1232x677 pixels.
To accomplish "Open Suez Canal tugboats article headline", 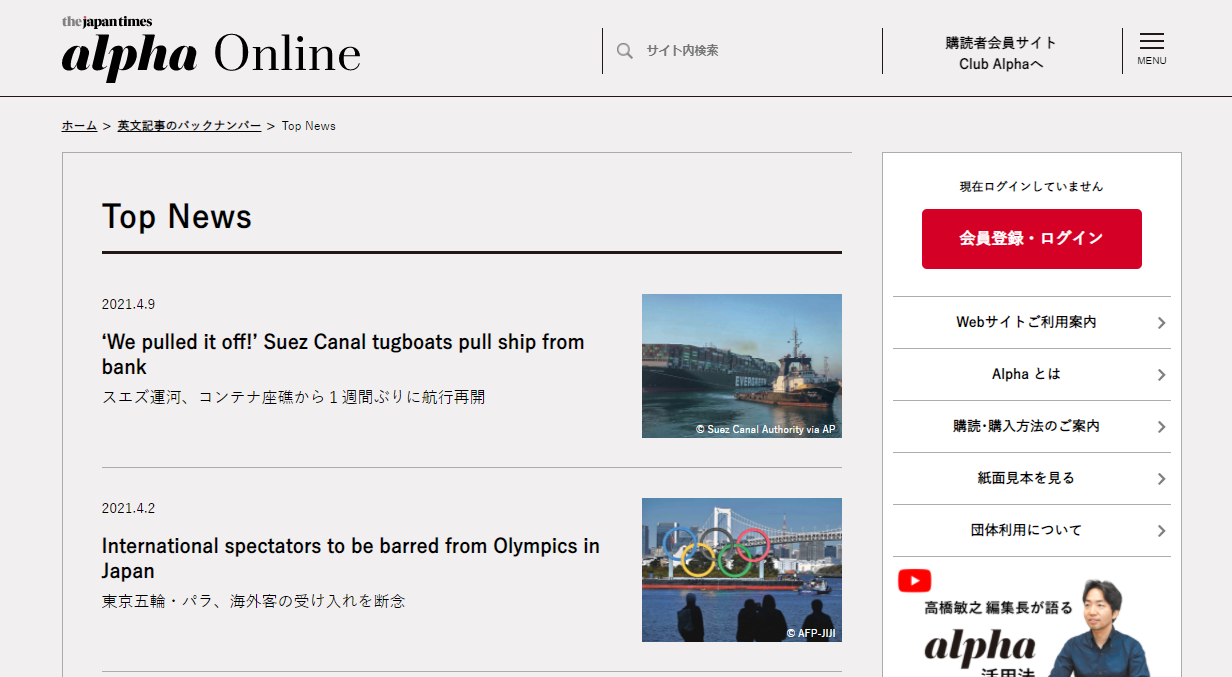I will pos(343,354).
